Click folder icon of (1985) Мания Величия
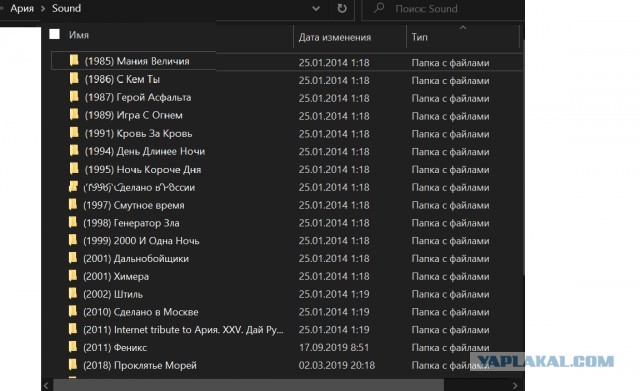The image size is (640, 391). coord(74,60)
